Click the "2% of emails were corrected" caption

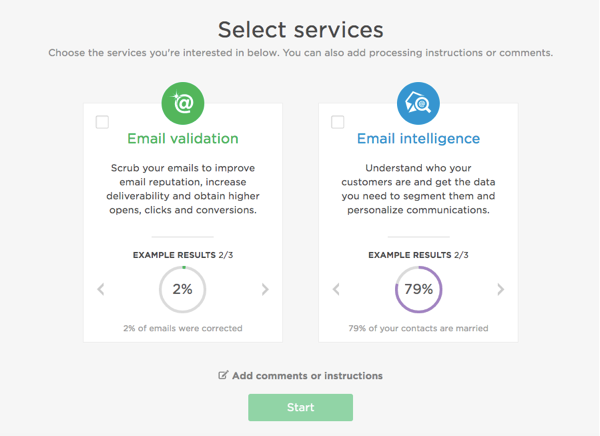(183, 328)
